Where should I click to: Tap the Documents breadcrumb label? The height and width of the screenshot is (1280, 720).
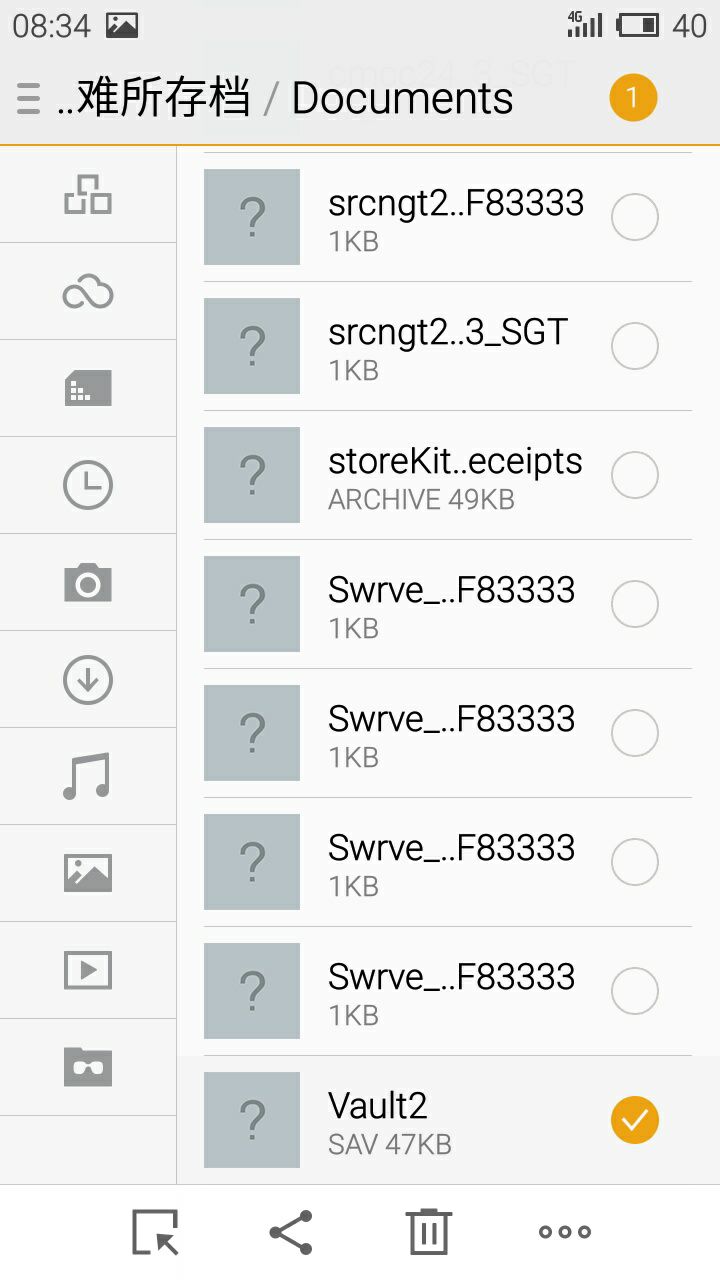(402, 99)
